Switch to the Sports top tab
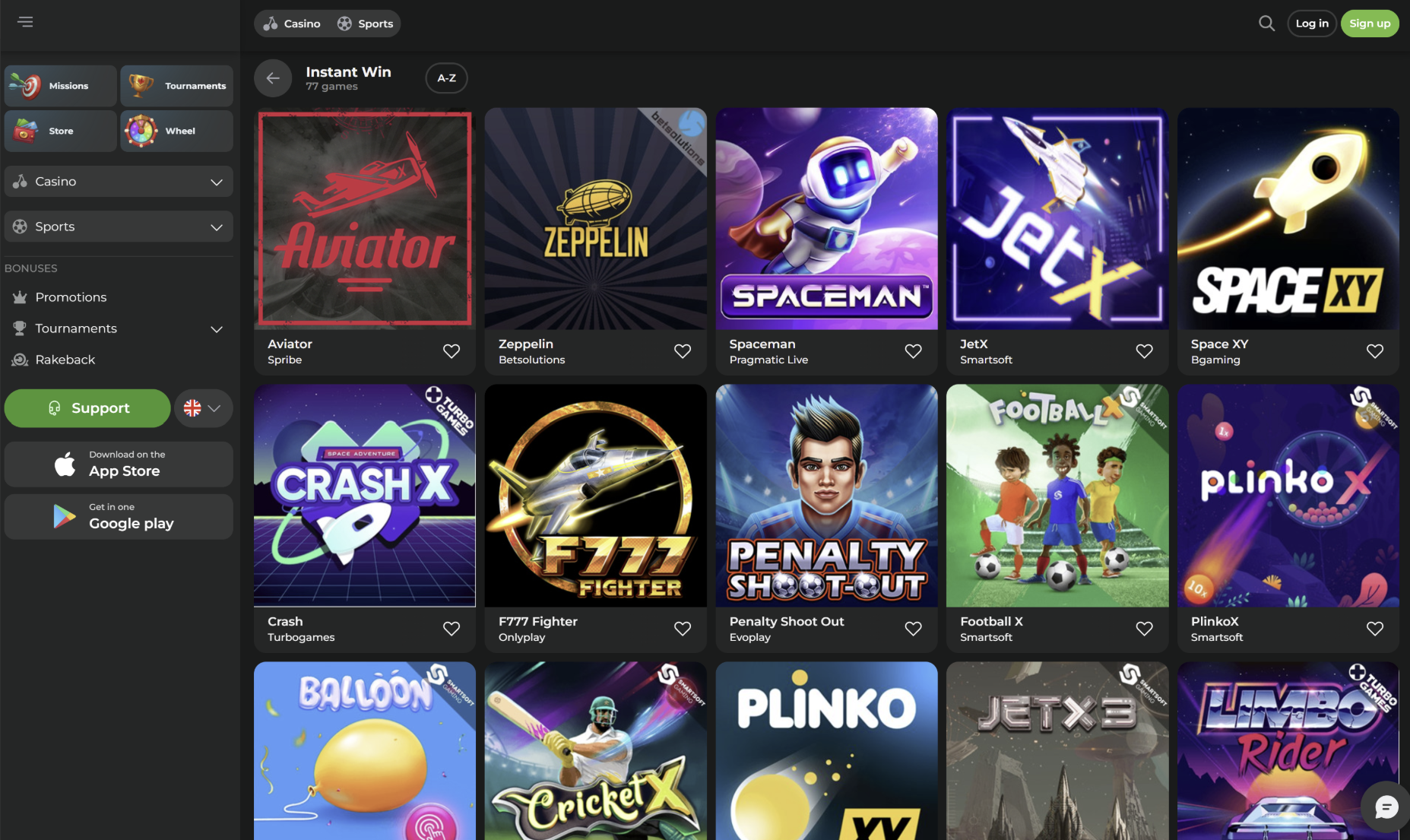The height and width of the screenshot is (840, 1410). pos(366,24)
